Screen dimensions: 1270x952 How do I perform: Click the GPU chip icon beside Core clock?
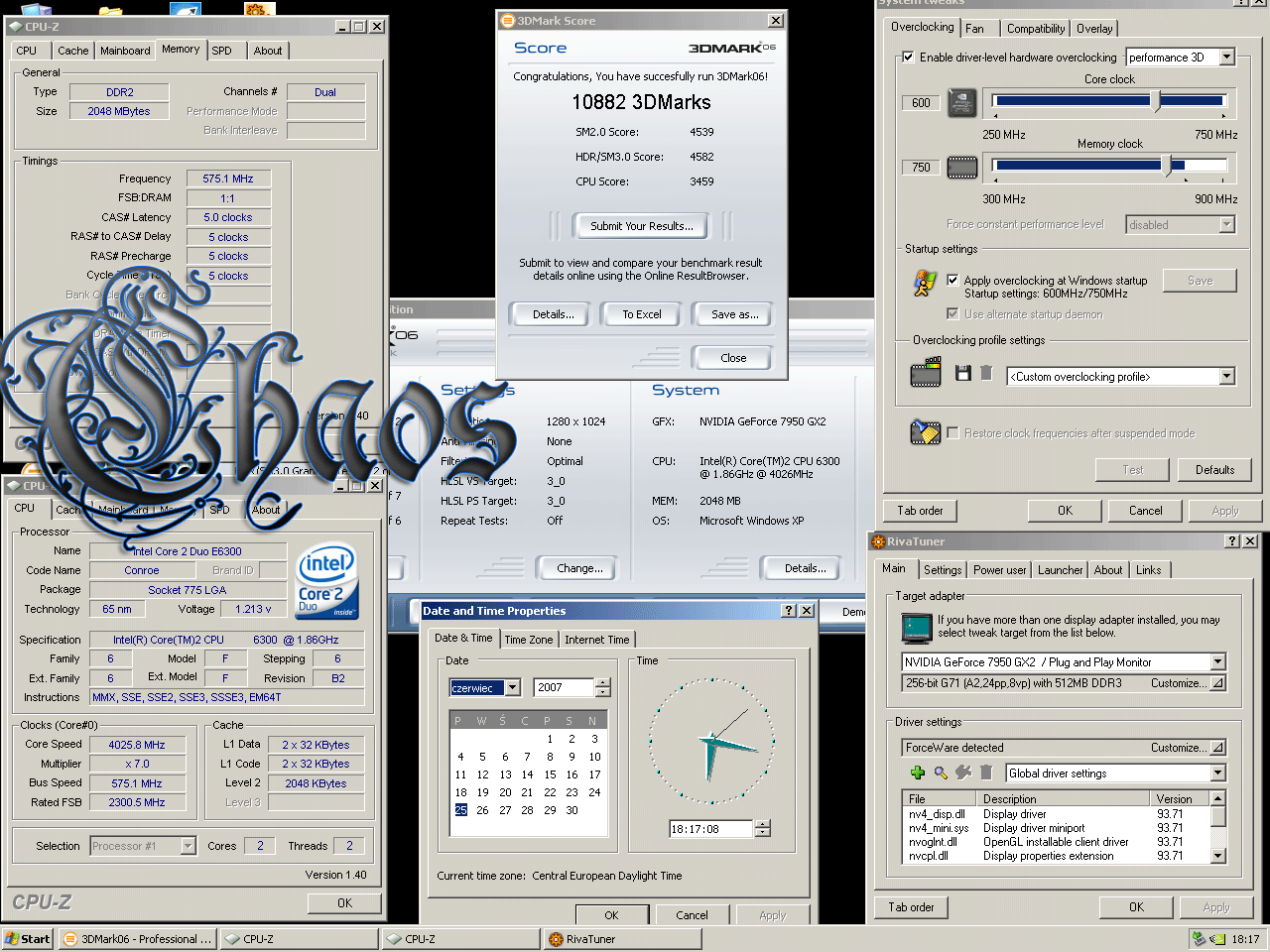pyautogui.click(x=962, y=103)
